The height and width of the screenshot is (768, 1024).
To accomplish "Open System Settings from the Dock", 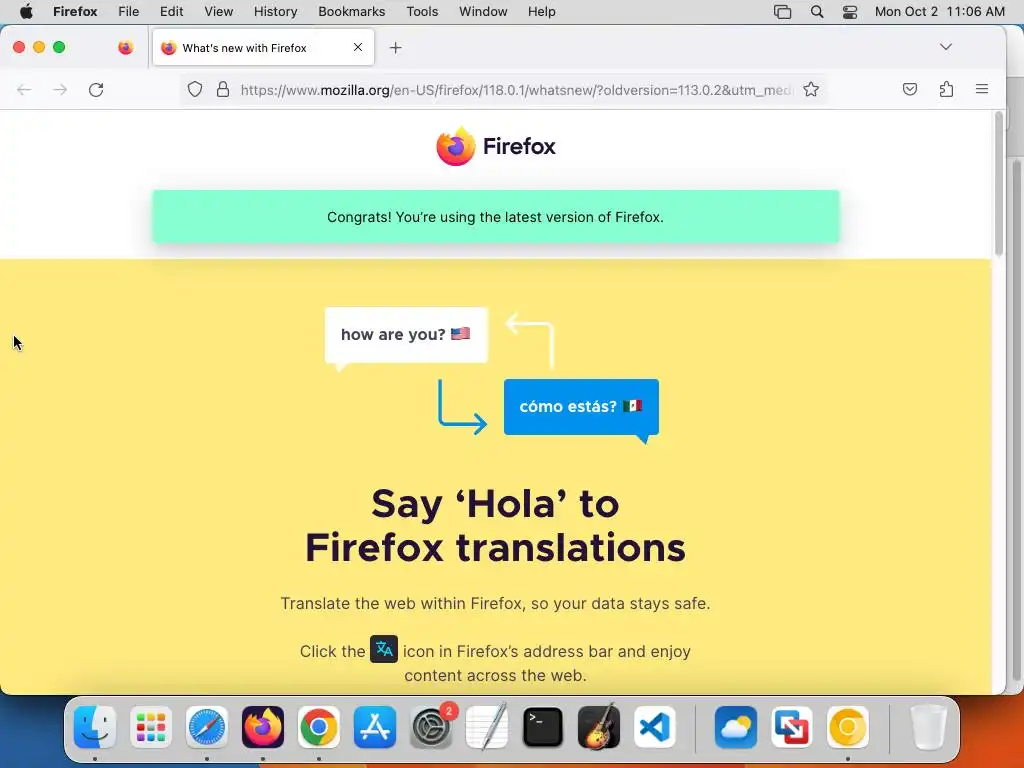I will (431, 727).
